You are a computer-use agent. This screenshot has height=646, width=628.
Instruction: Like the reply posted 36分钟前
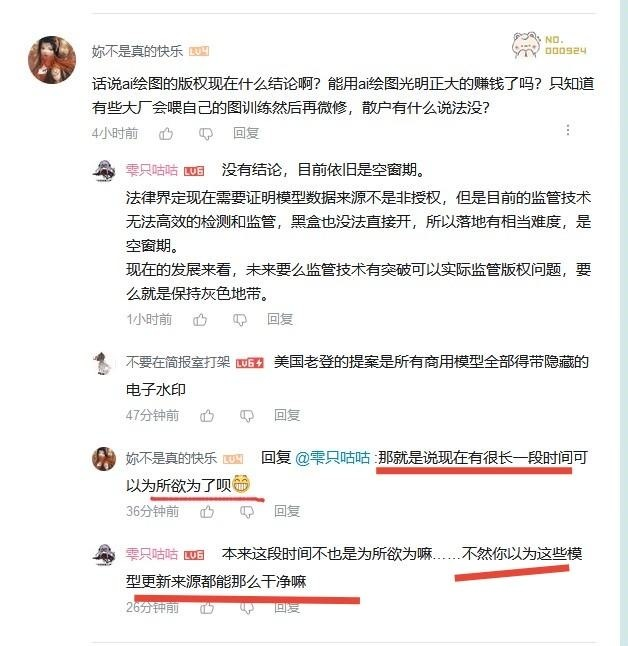tap(207, 512)
